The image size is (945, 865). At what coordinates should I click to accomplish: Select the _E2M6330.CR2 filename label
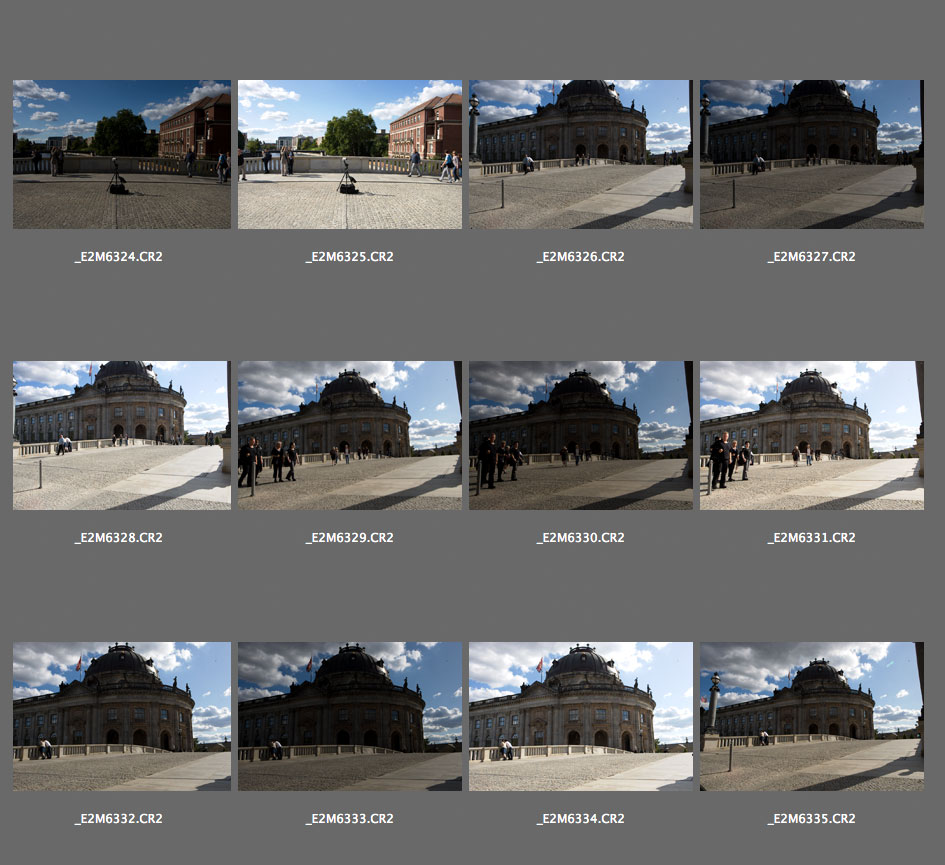pos(580,538)
